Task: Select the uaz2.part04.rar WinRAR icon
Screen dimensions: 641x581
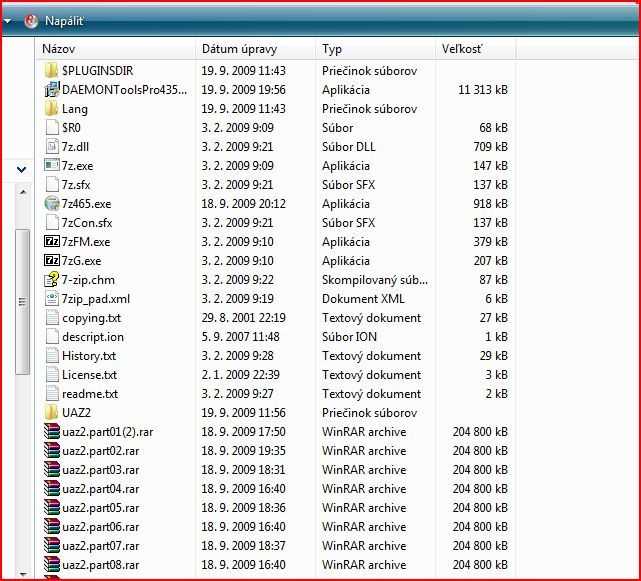Action: point(52,488)
